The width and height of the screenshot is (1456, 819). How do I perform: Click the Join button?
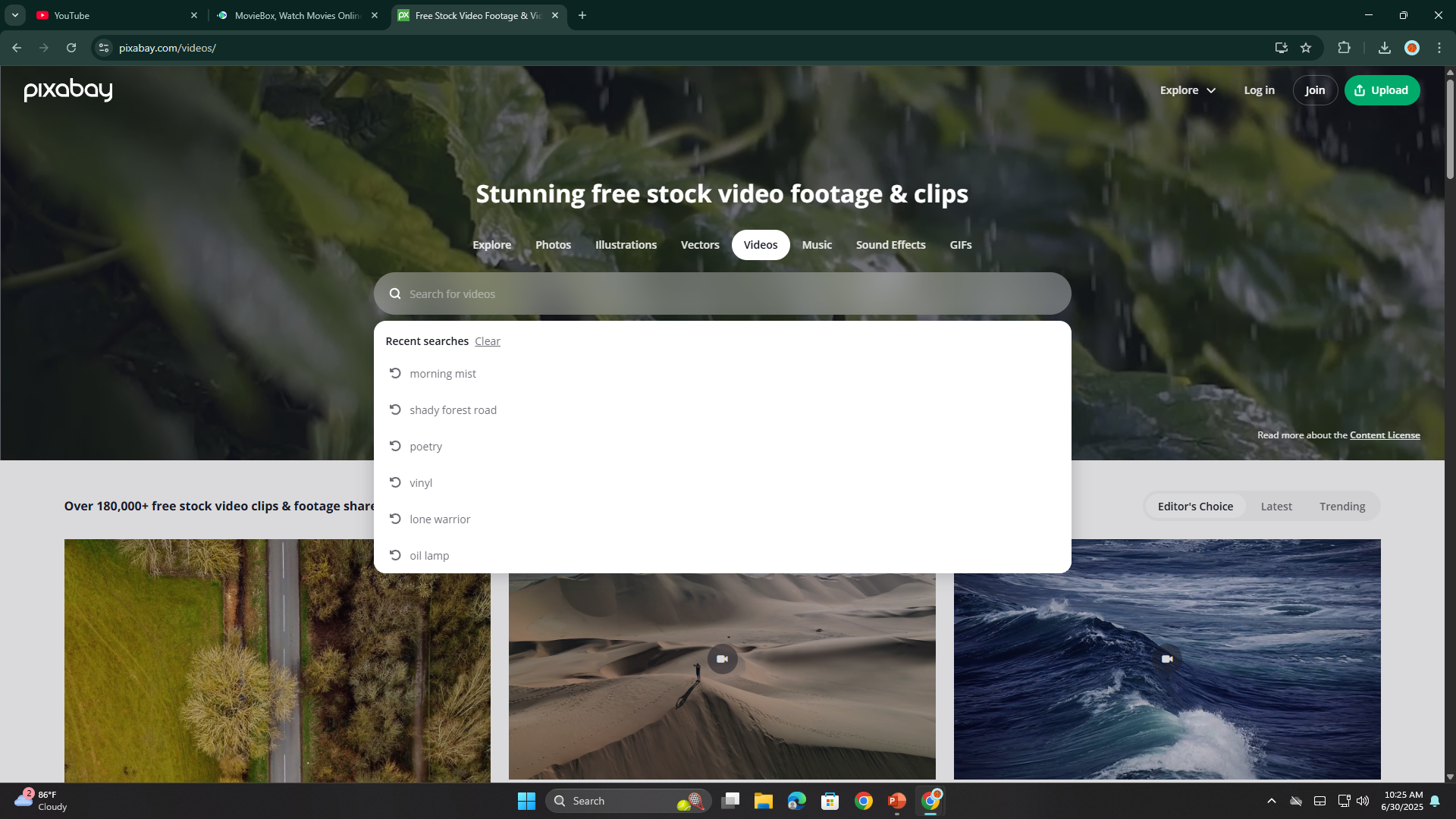coord(1315,90)
